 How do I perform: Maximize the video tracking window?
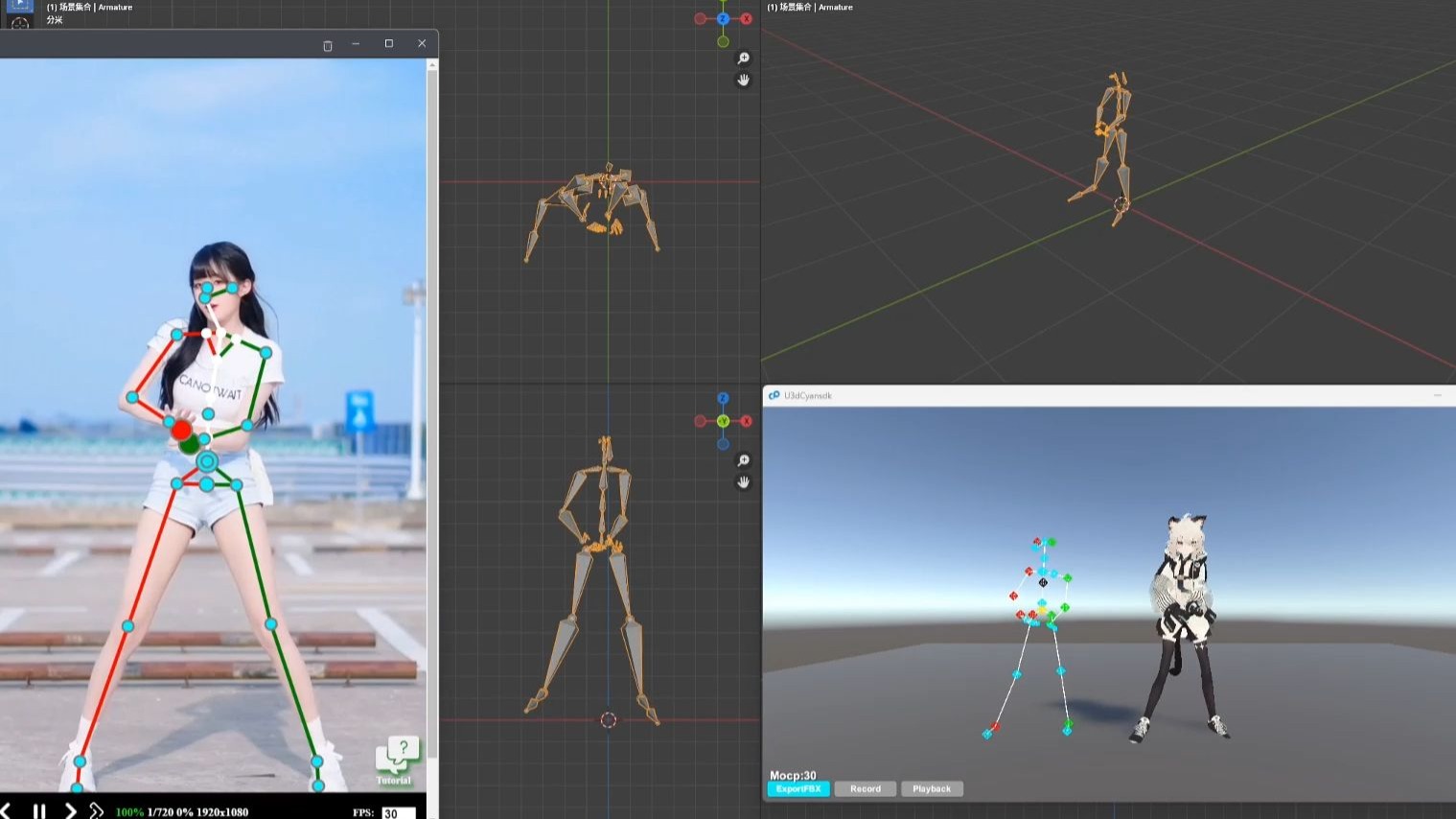click(388, 43)
